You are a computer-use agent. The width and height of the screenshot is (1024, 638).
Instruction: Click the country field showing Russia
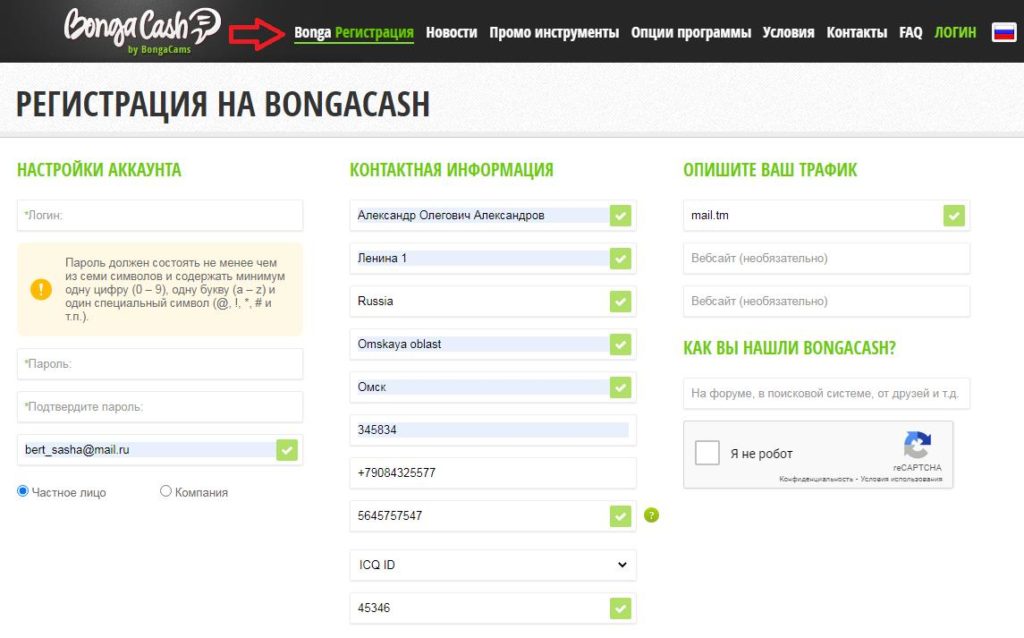pos(493,302)
